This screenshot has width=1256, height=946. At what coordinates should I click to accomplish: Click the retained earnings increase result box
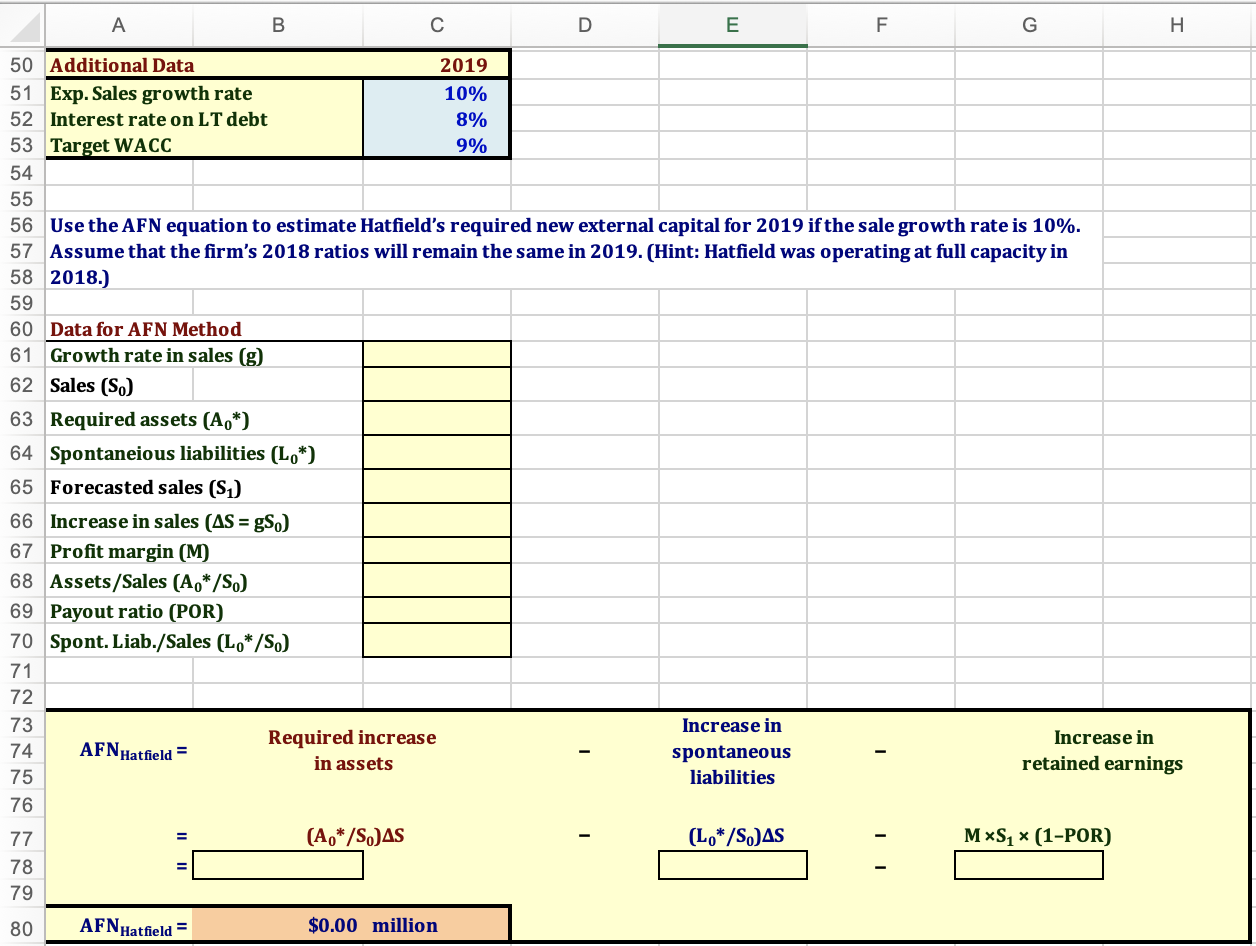point(1029,865)
